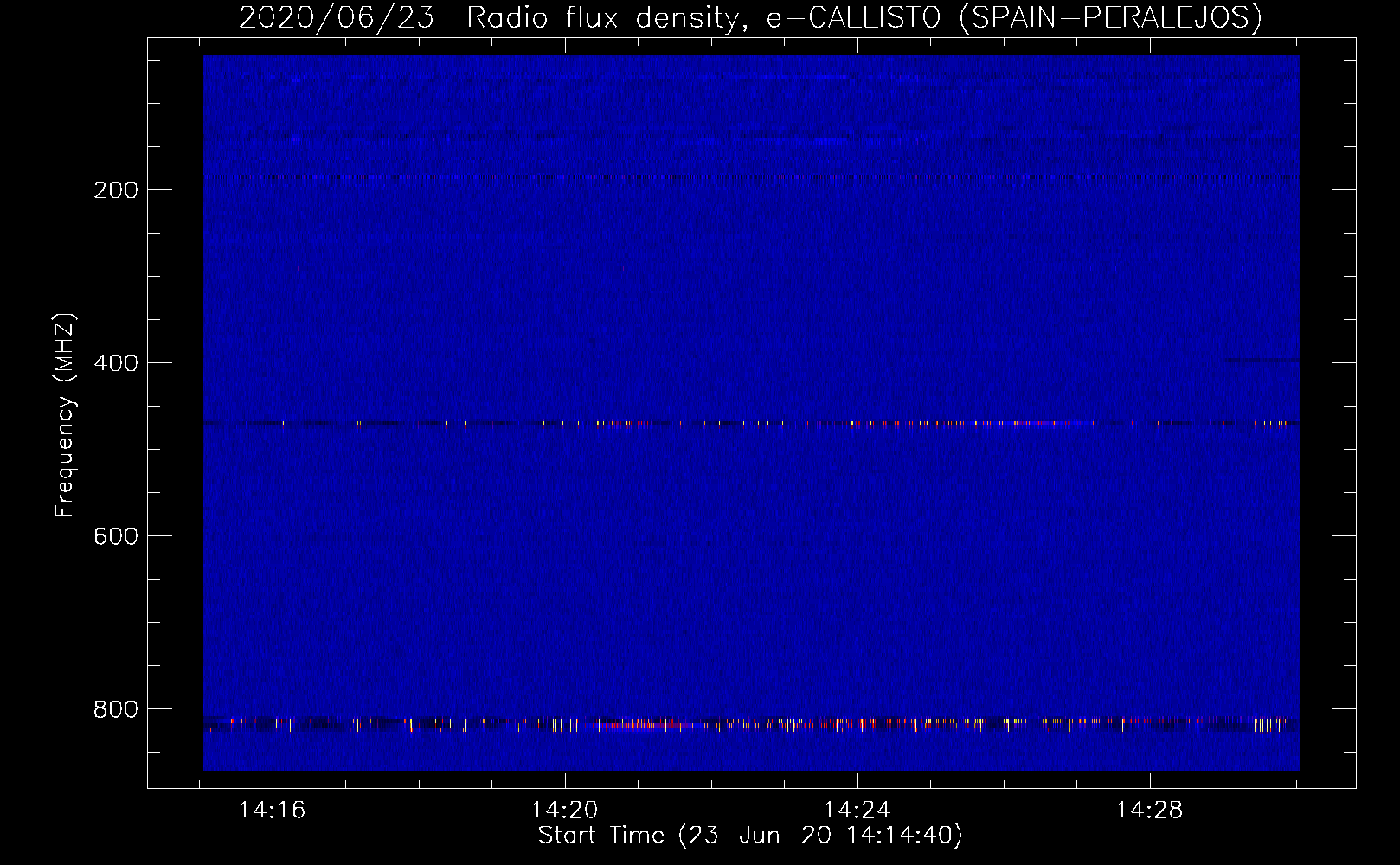Click the 800 frequency axis label
This screenshot has width=1400, height=865.
coord(116,709)
